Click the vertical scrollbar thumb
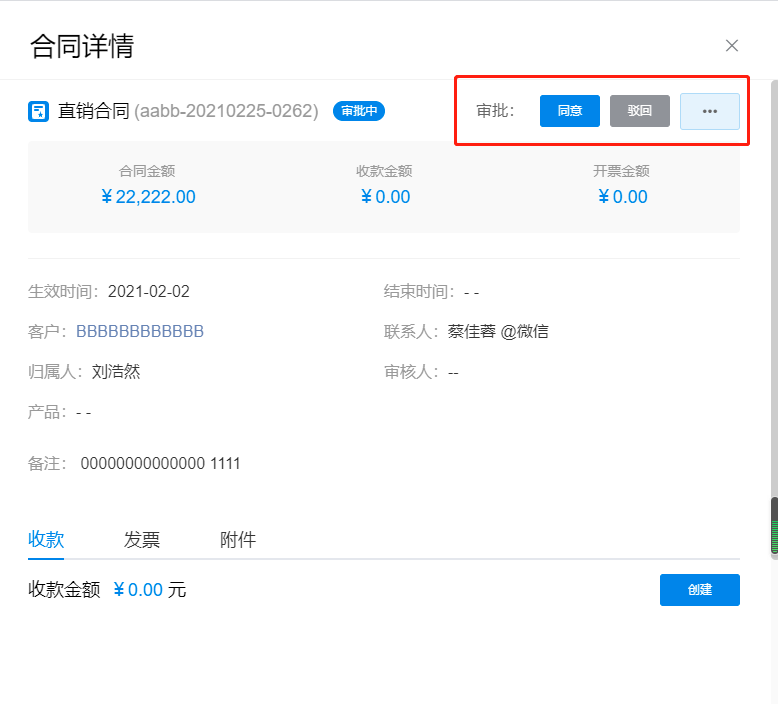Viewport: 778px width, 704px height. 773,525
